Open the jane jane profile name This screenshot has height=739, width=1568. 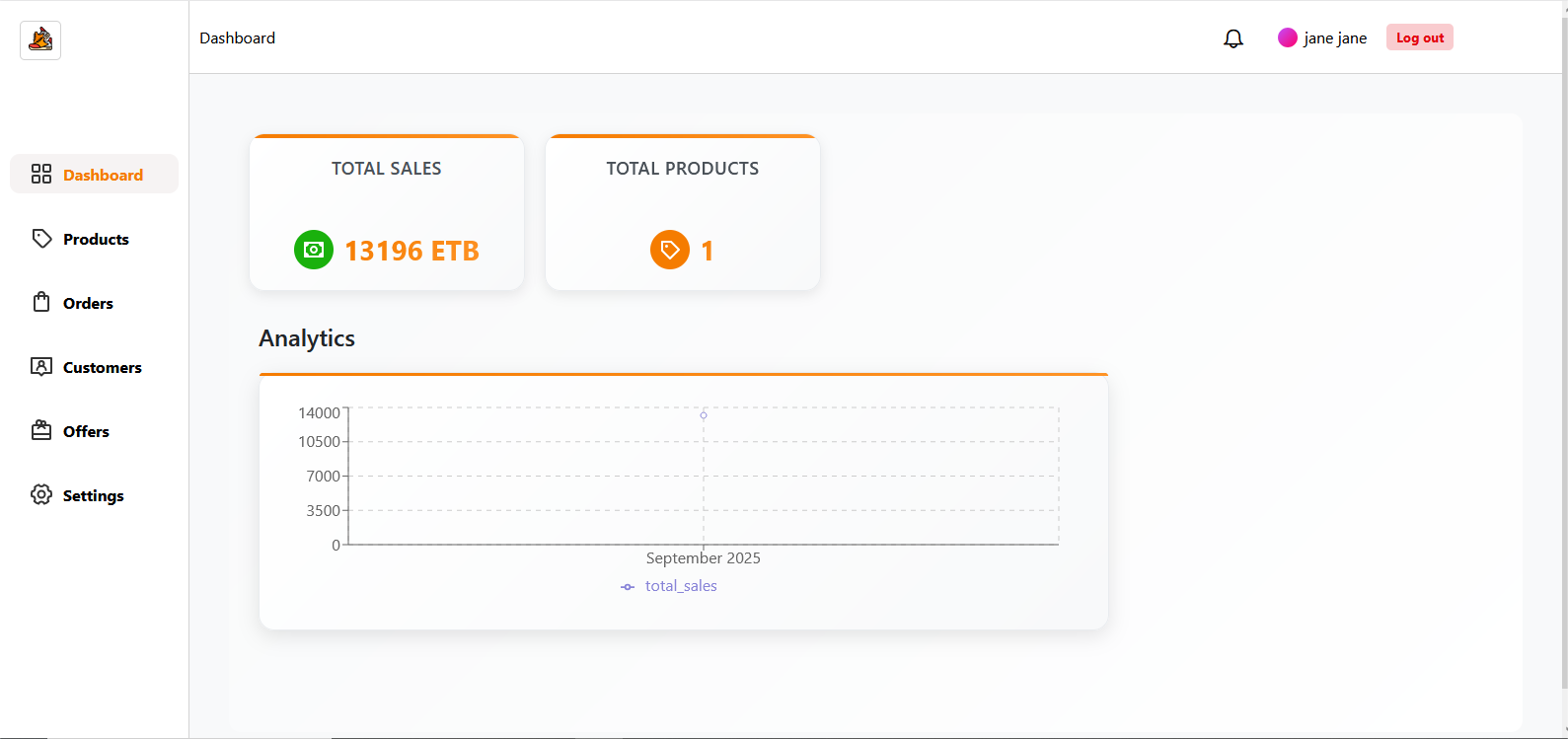click(1335, 37)
